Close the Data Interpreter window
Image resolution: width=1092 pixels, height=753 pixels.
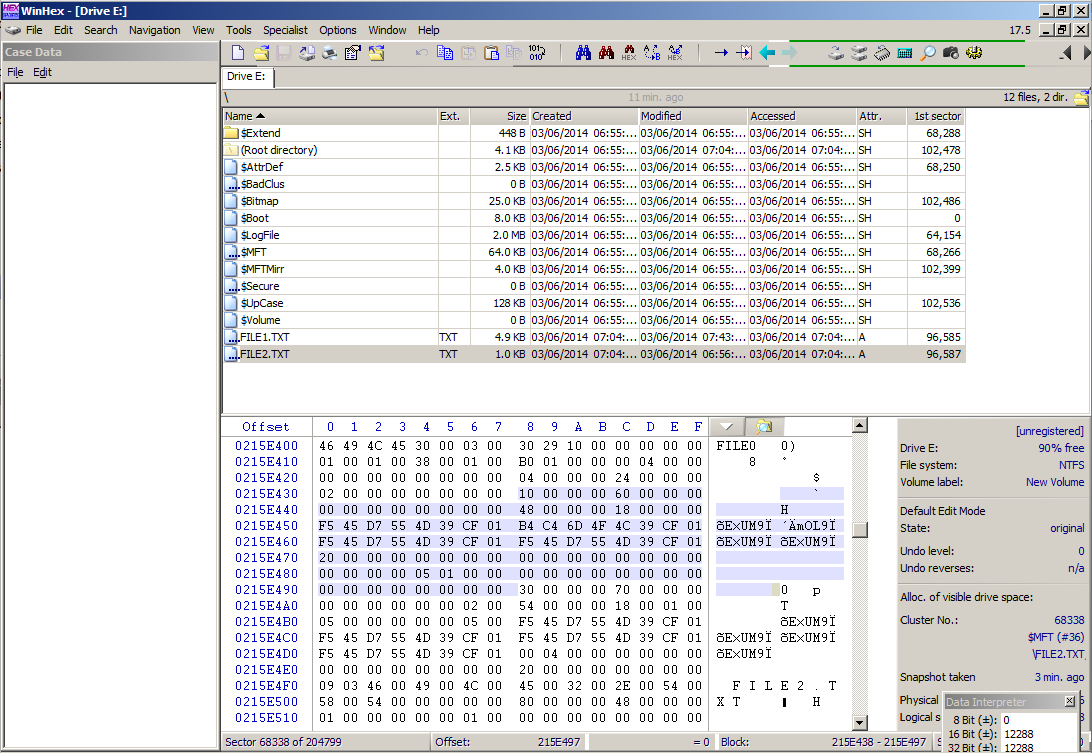tap(1069, 702)
